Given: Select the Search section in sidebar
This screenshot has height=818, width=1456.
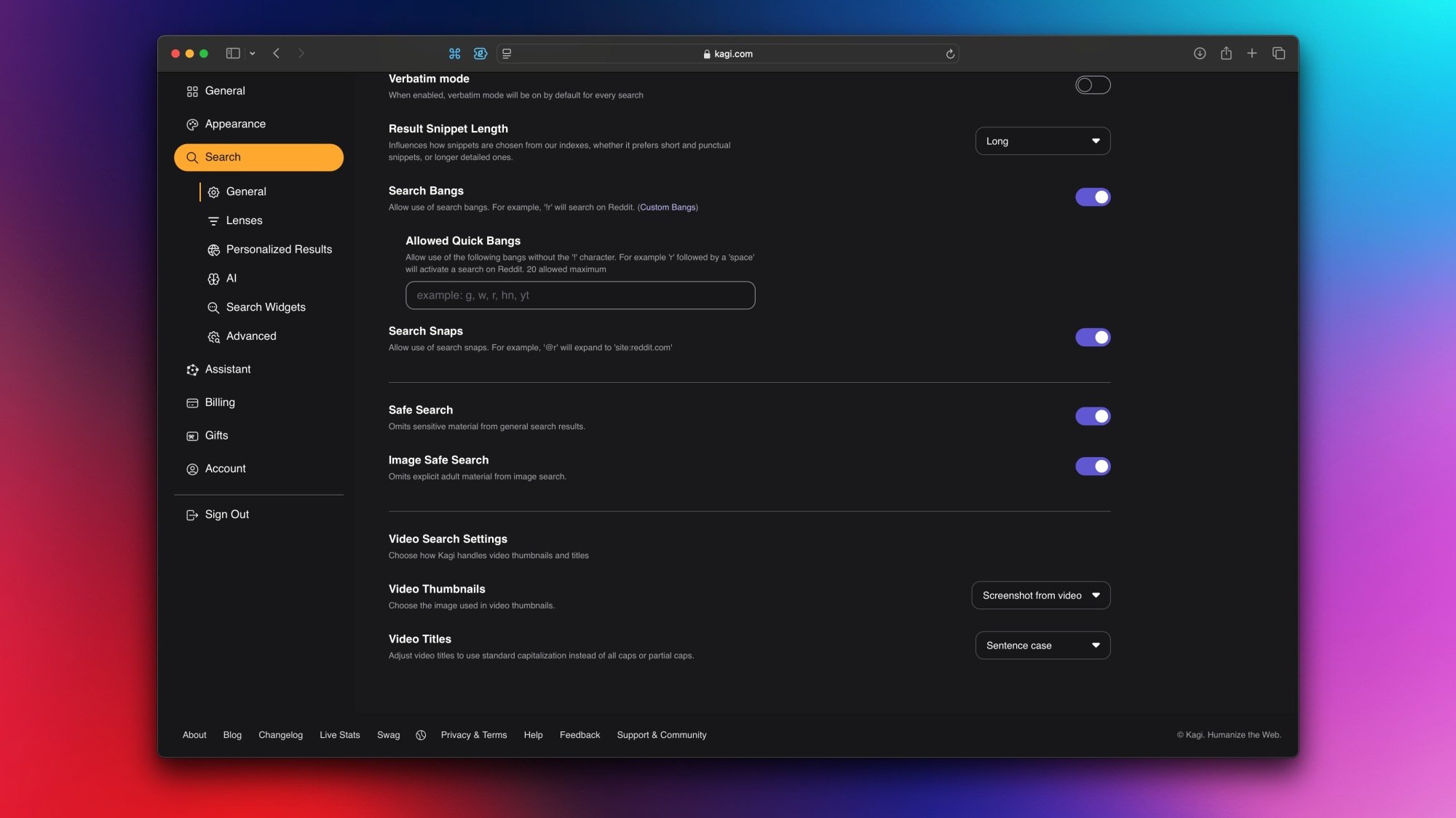Looking at the screenshot, I should point(258,157).
